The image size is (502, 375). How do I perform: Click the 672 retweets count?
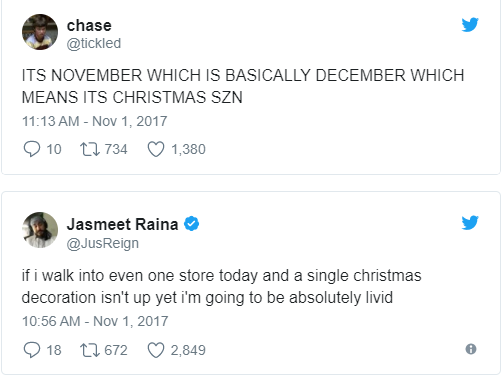(x=116, y=350)
